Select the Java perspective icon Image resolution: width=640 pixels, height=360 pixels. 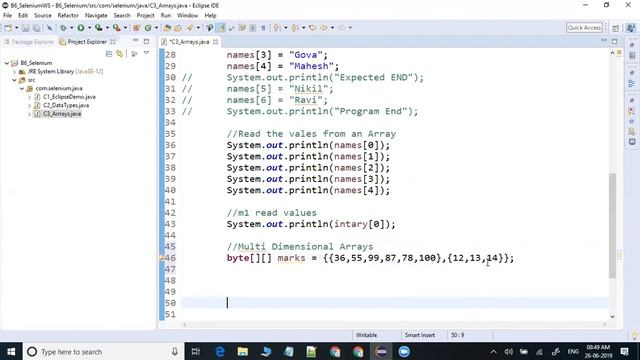pos(631,28)
